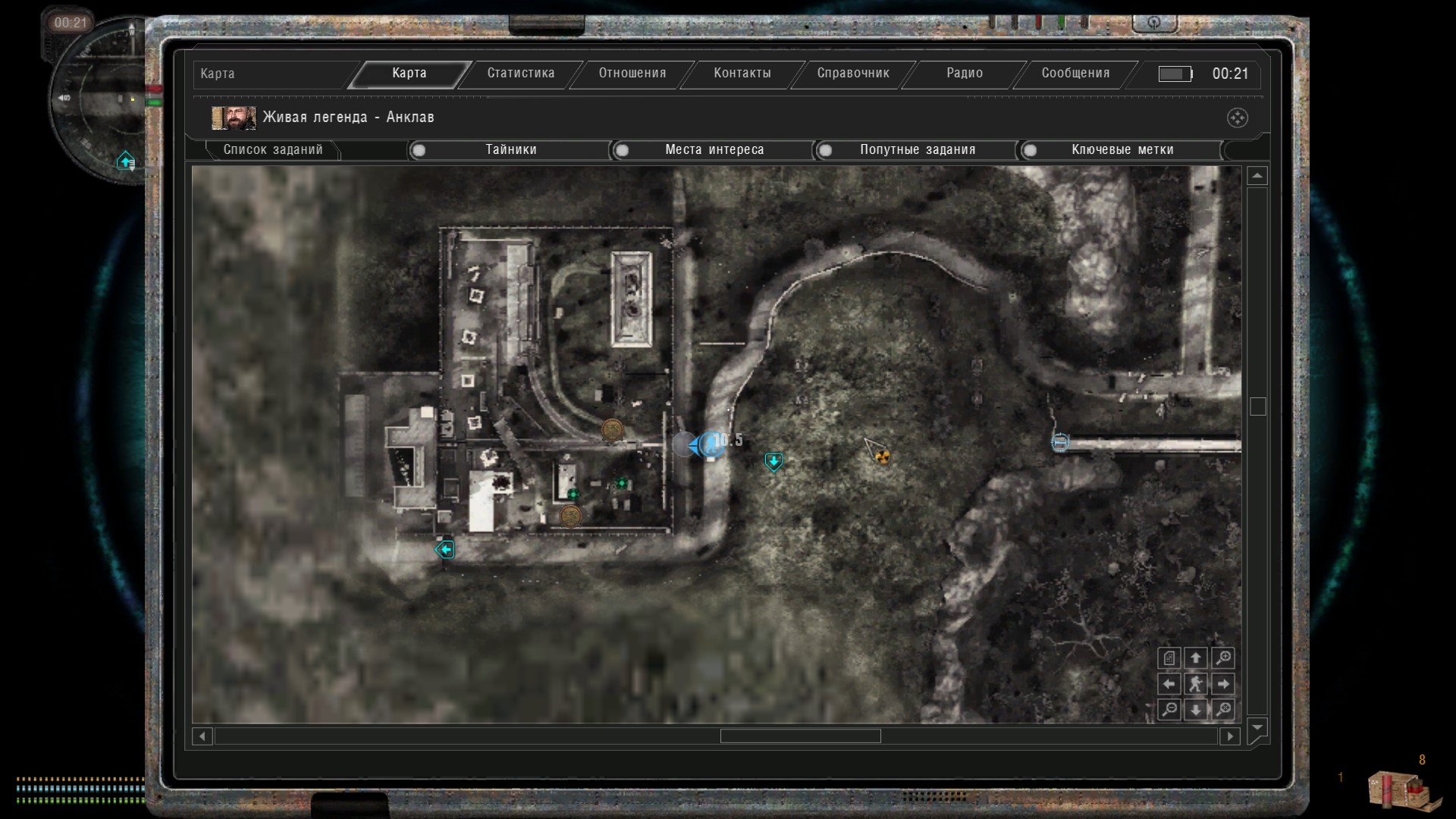
Task: Pan map down with arrow button
Action: point(1196,710)
